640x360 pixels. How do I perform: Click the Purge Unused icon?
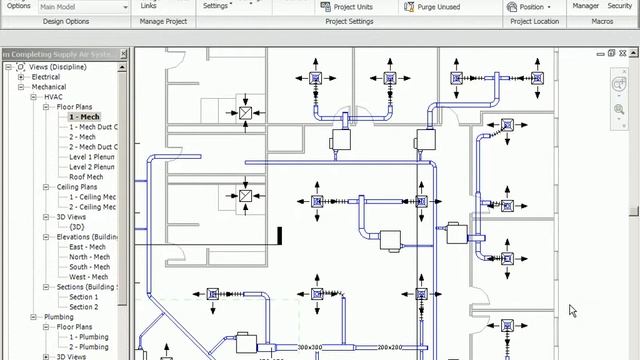tap(409, 7)
